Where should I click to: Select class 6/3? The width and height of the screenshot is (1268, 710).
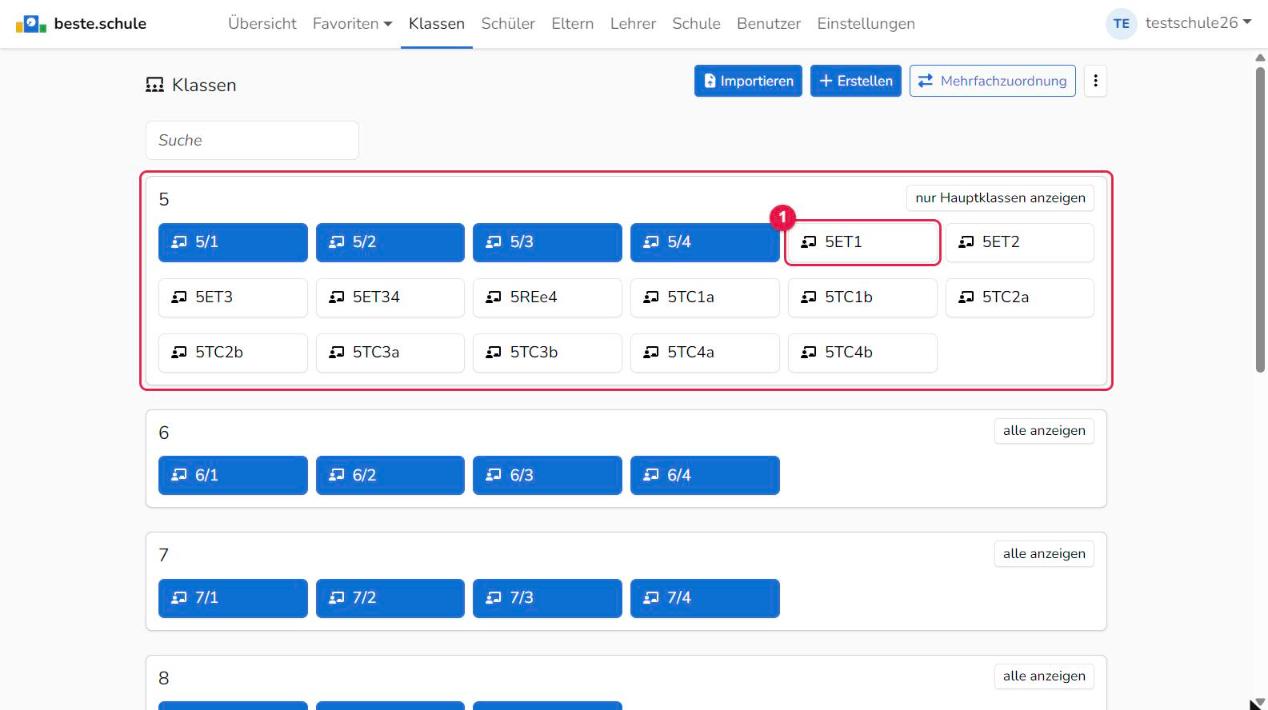pyautogui.click(x=547, y=475)
